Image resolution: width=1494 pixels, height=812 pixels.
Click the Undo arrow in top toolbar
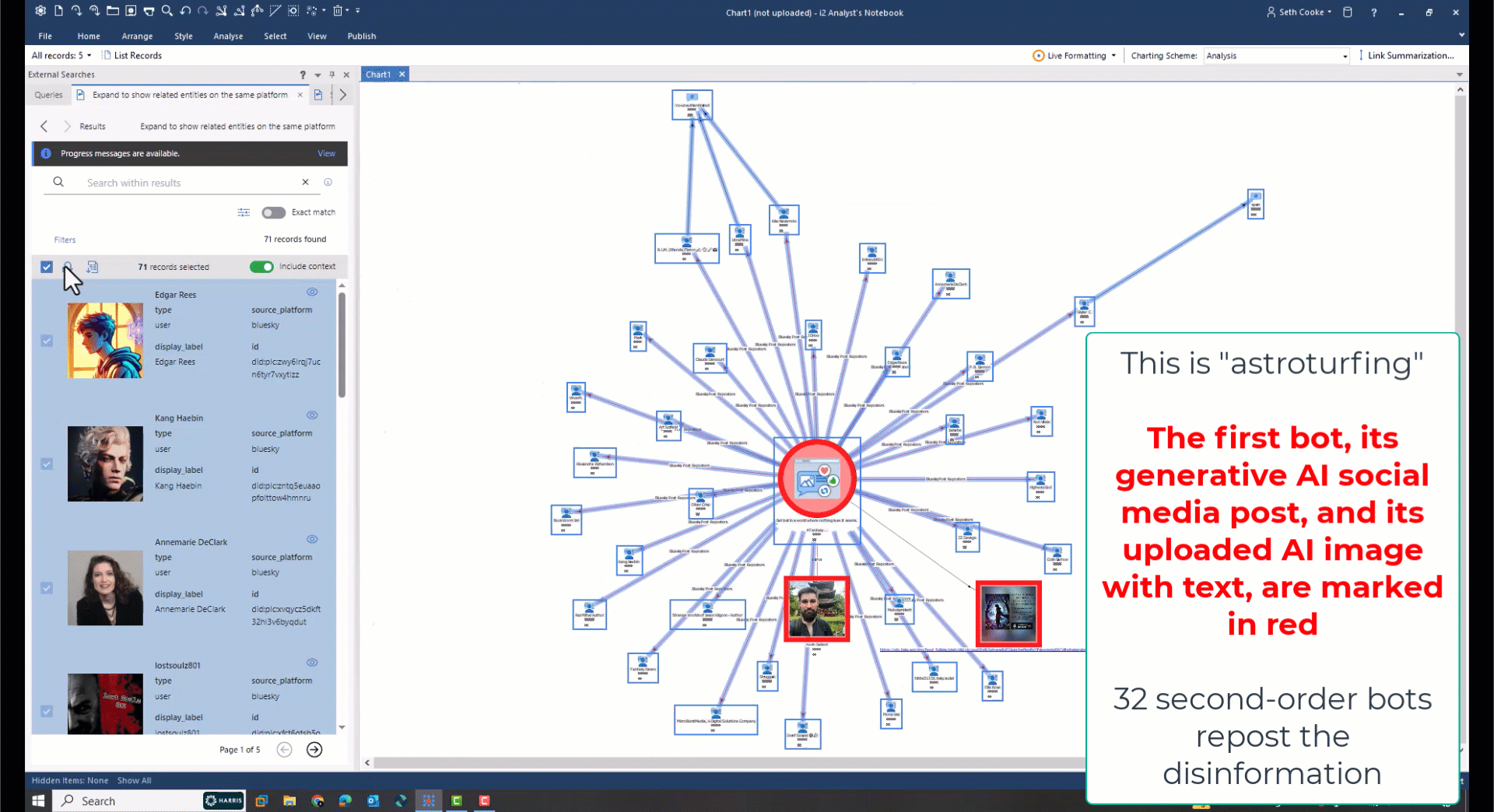[185, 11]
